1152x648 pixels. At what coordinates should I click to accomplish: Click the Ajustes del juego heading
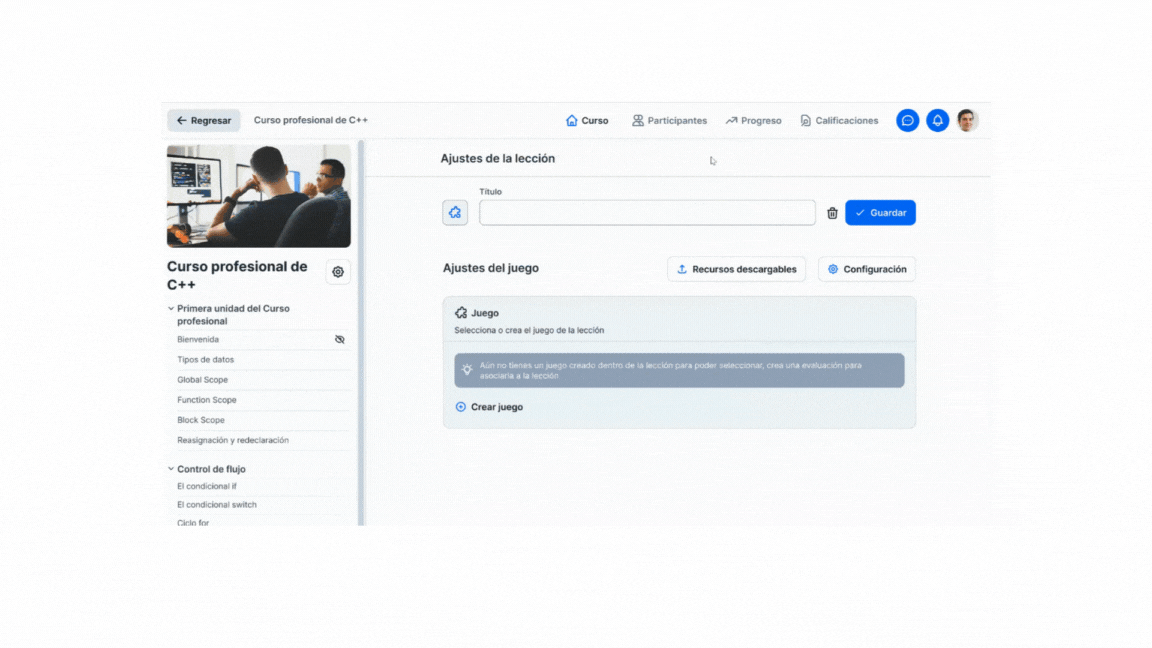(491, 268)
